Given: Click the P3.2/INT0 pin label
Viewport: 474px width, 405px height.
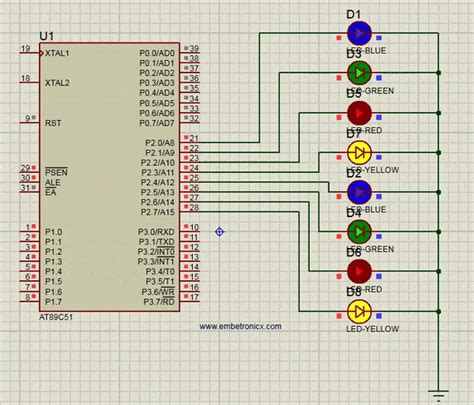Looking at the screenshot, I should click(x=156, y=252).
